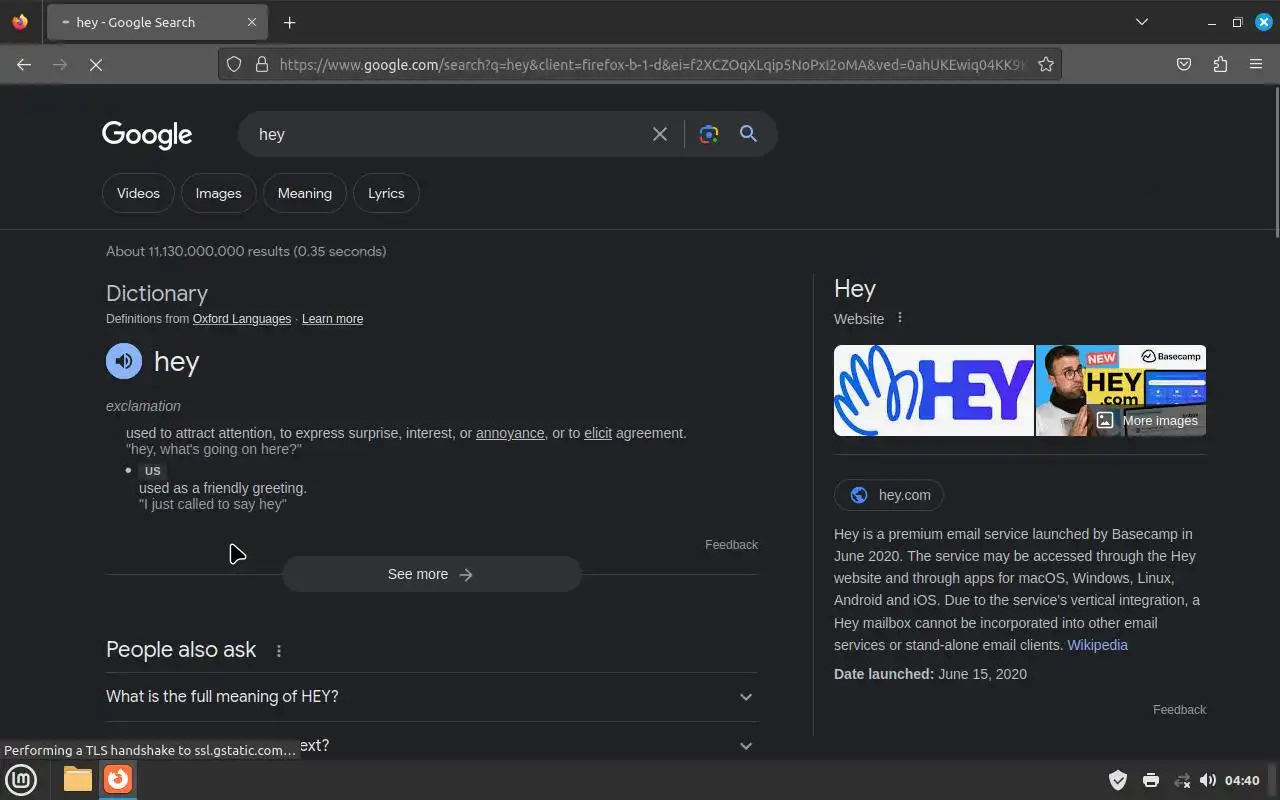Image resolution: width=1280 pixels, height=800 pixels.
Task: Click the shield tracking protection icon
Action: 234,64
